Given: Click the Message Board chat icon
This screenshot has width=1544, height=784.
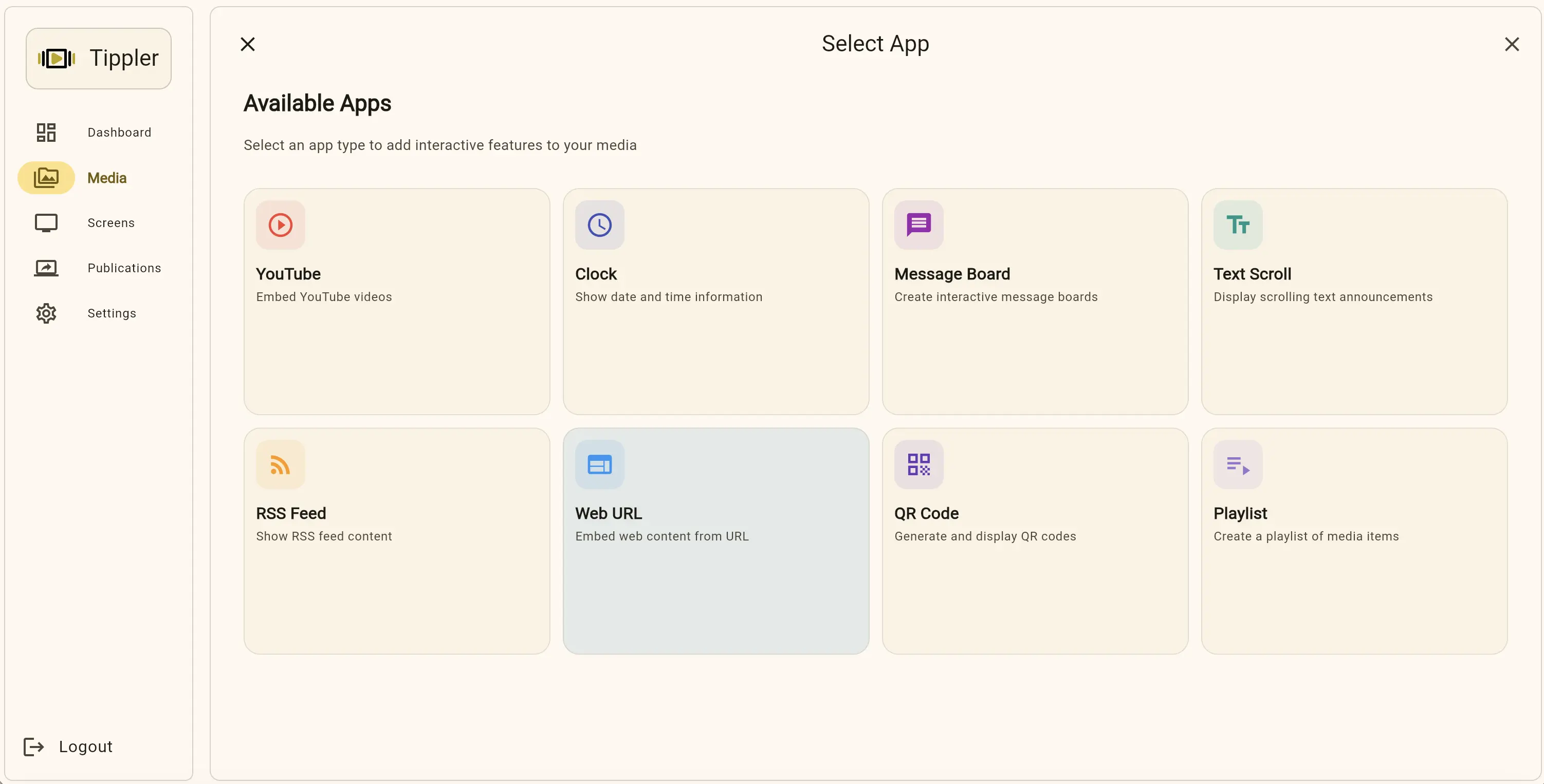Looking at the screenshot, I should 919,225.
